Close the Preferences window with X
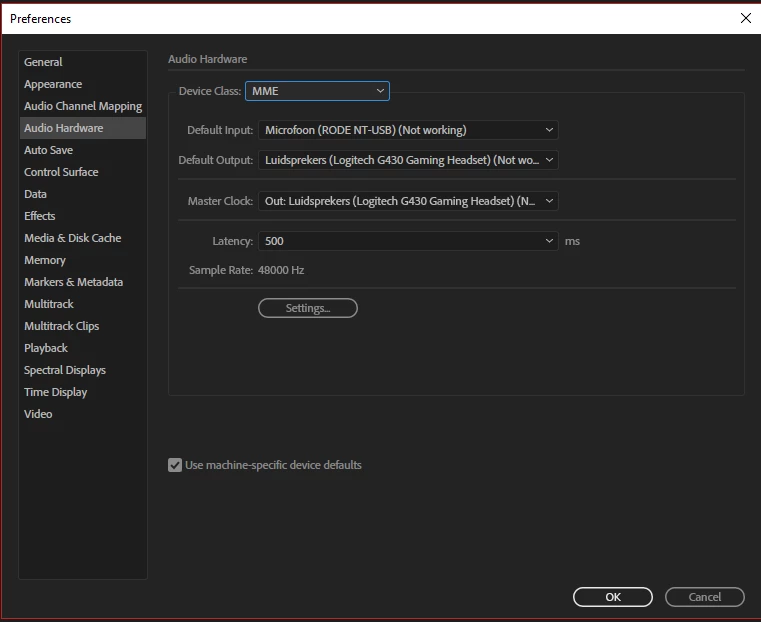Screen dimensions: 761x622 (745, 18)
